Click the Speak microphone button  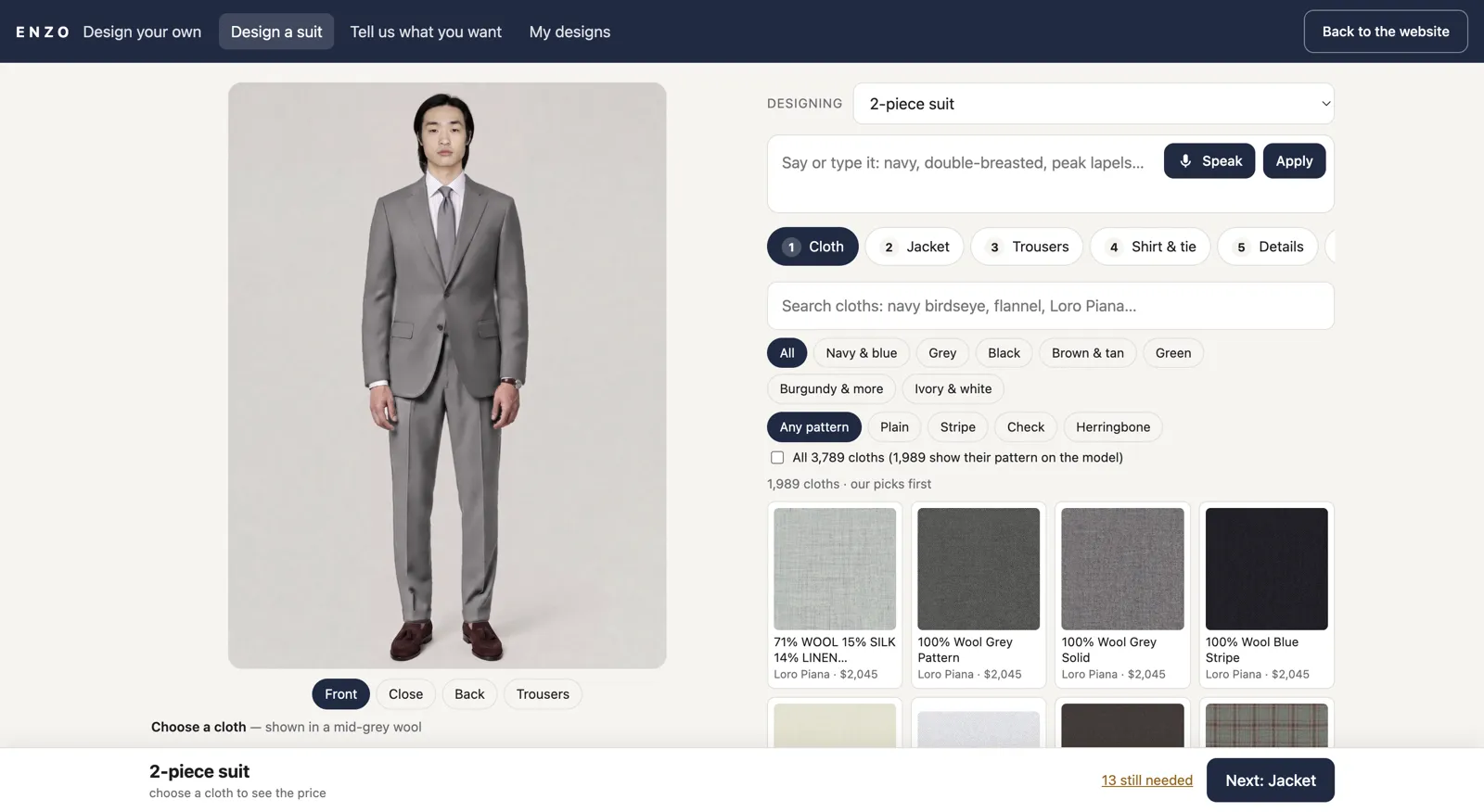(1209, 160)
